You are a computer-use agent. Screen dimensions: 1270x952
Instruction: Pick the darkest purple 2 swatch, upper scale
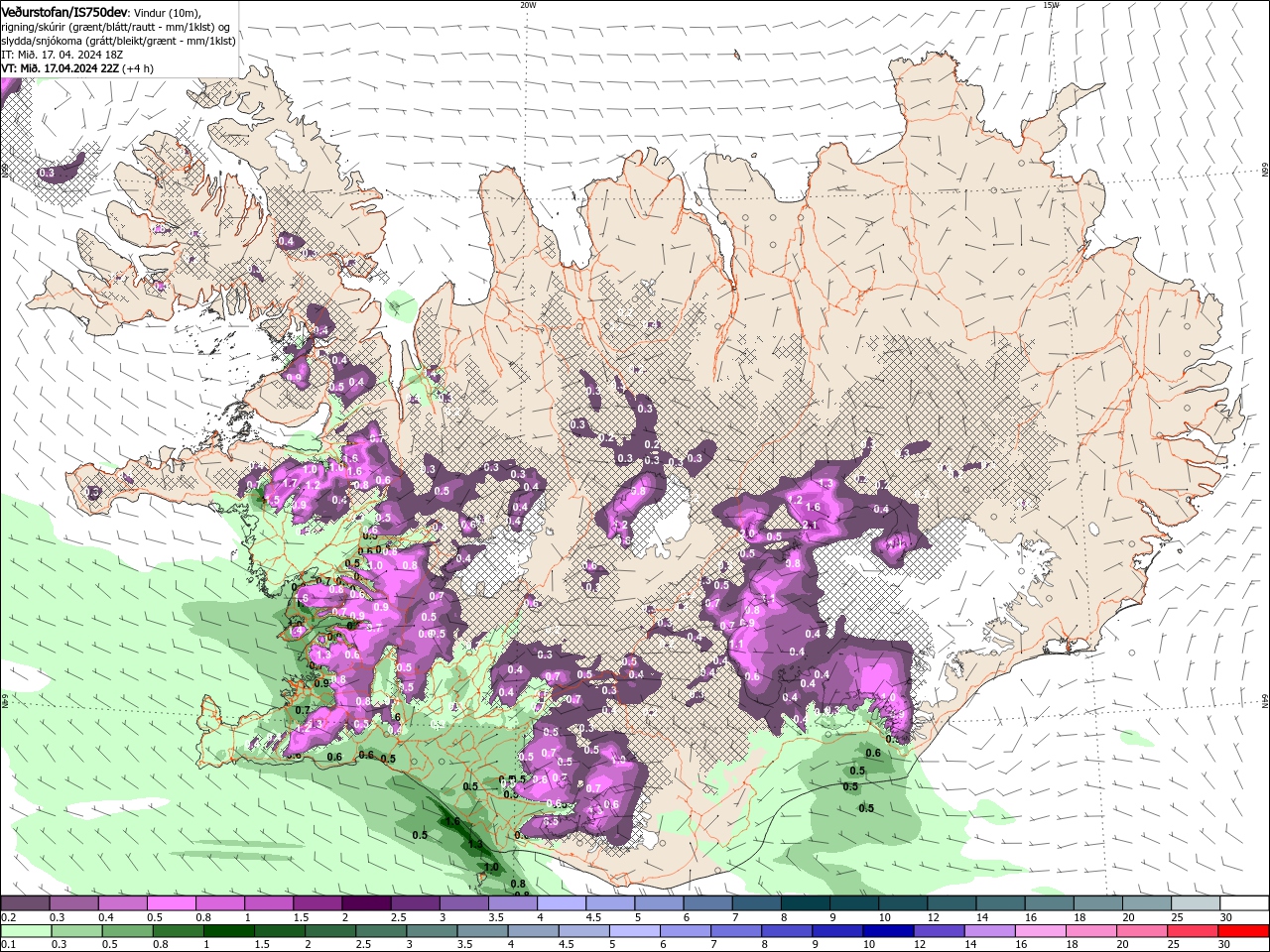click(x=365, y=903)
